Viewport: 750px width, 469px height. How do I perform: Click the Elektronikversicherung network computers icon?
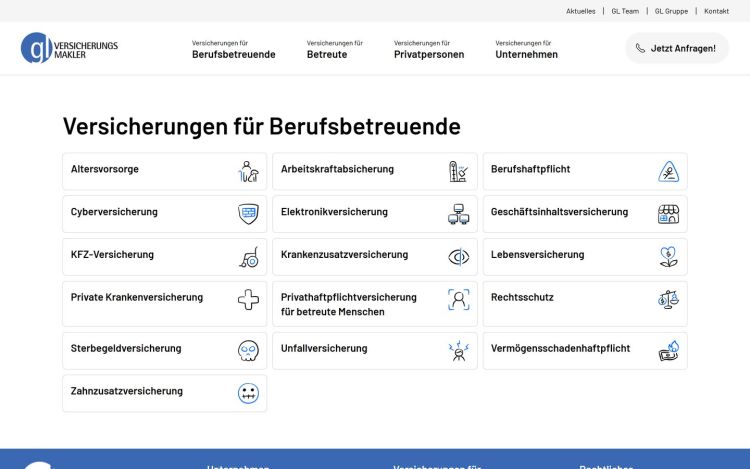pyautogui.click(x=458, y=214)
